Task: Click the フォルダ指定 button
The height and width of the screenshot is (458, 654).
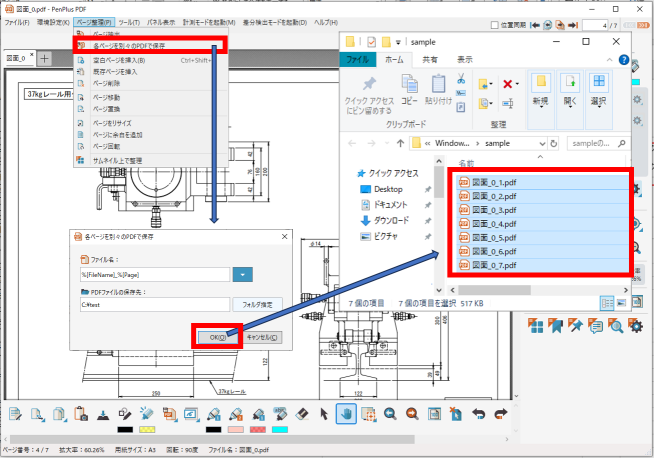Action: 258,304
